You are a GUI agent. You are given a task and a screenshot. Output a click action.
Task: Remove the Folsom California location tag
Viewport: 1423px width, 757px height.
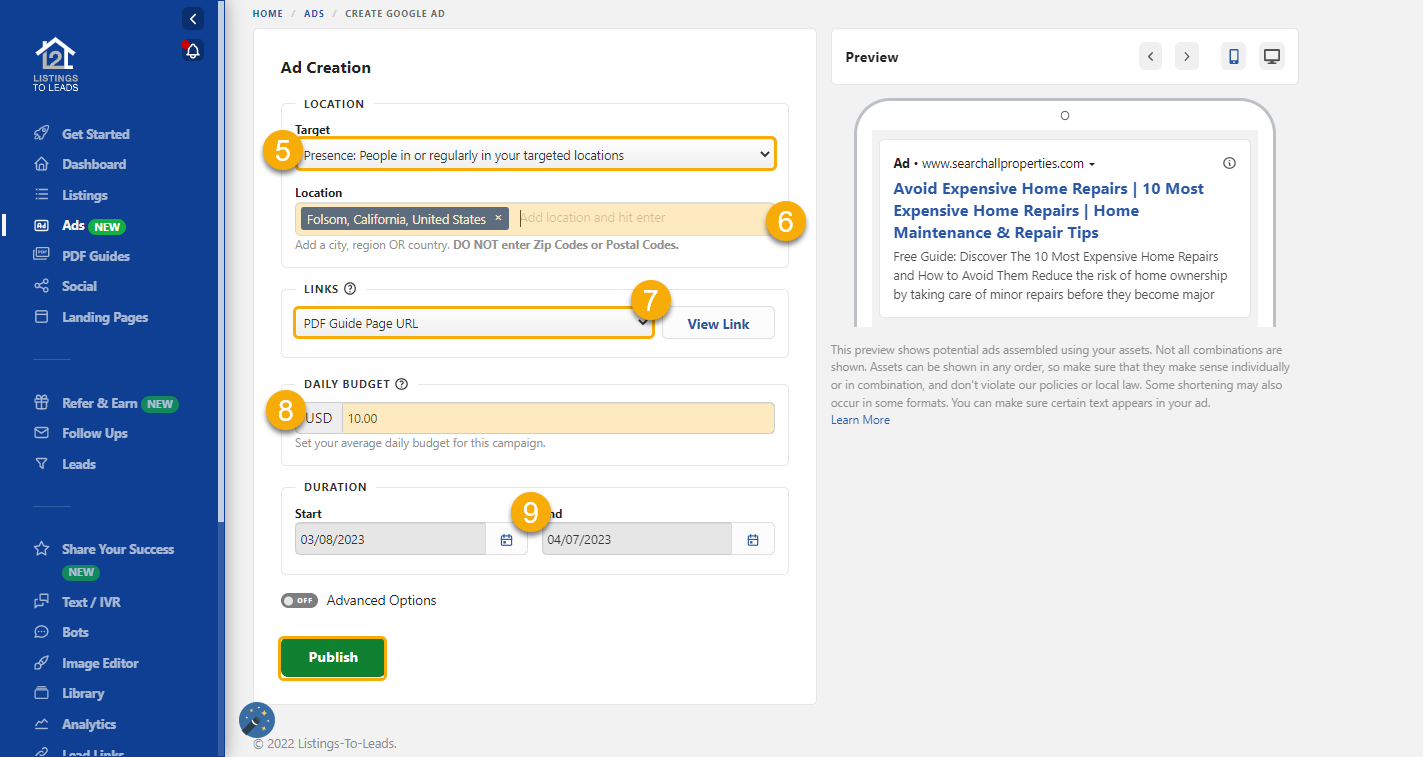(498, 218)
